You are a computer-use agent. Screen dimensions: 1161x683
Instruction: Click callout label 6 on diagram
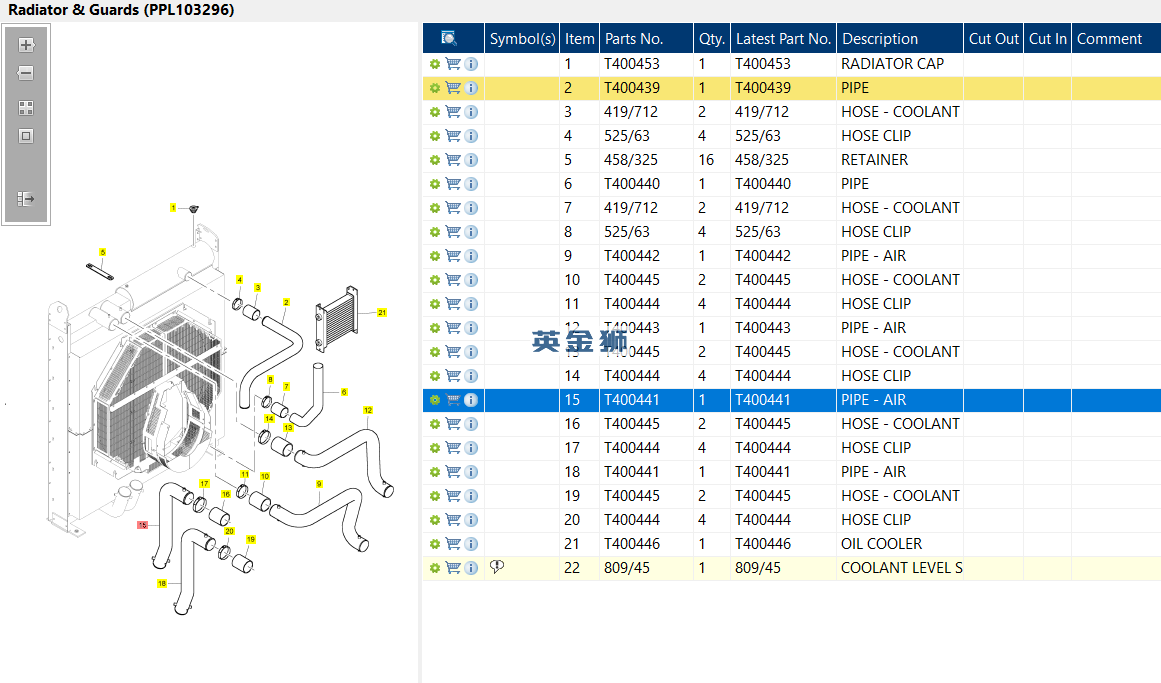pos(344,392)
